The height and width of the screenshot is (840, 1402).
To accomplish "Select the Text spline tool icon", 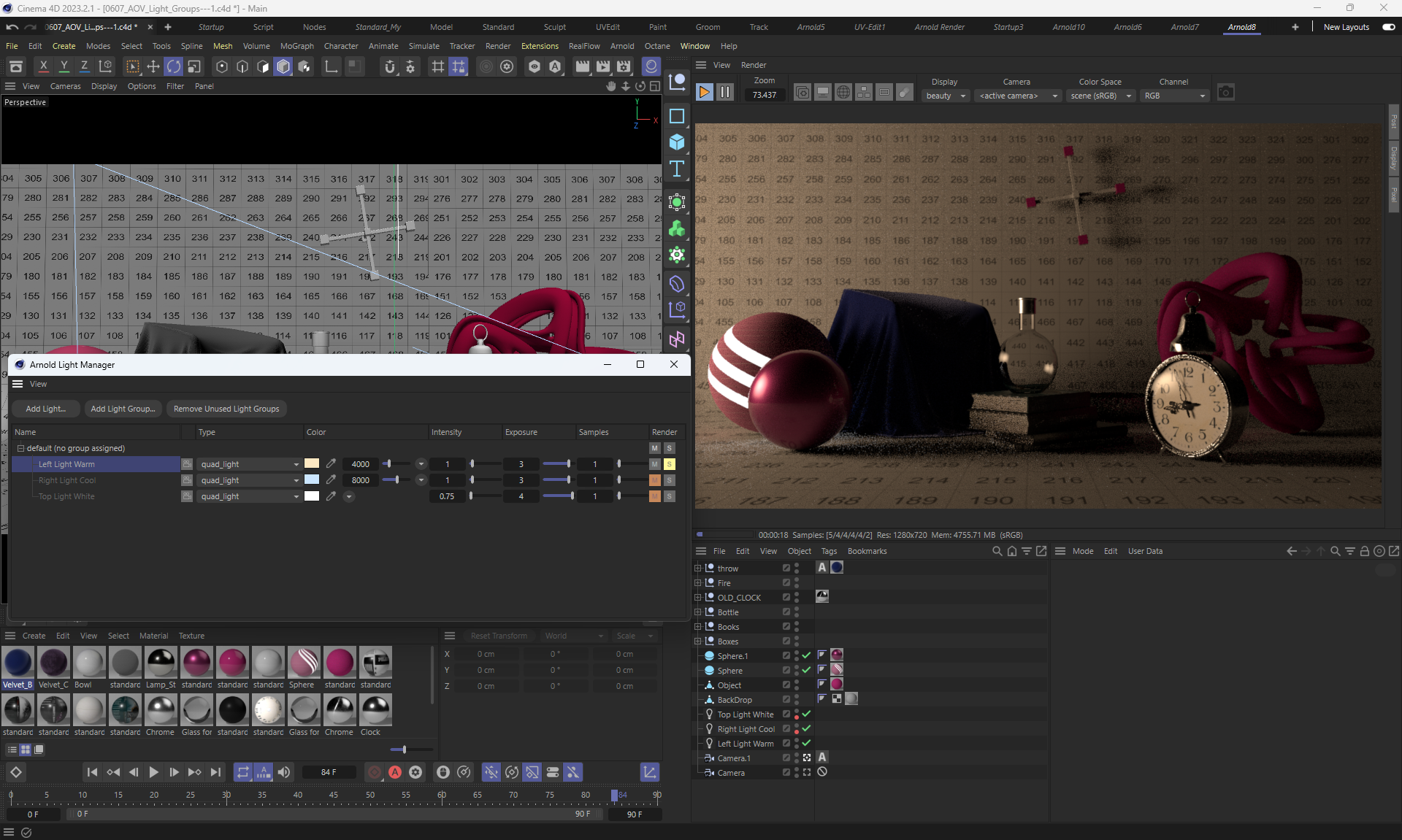I will [x=677, y=169].
